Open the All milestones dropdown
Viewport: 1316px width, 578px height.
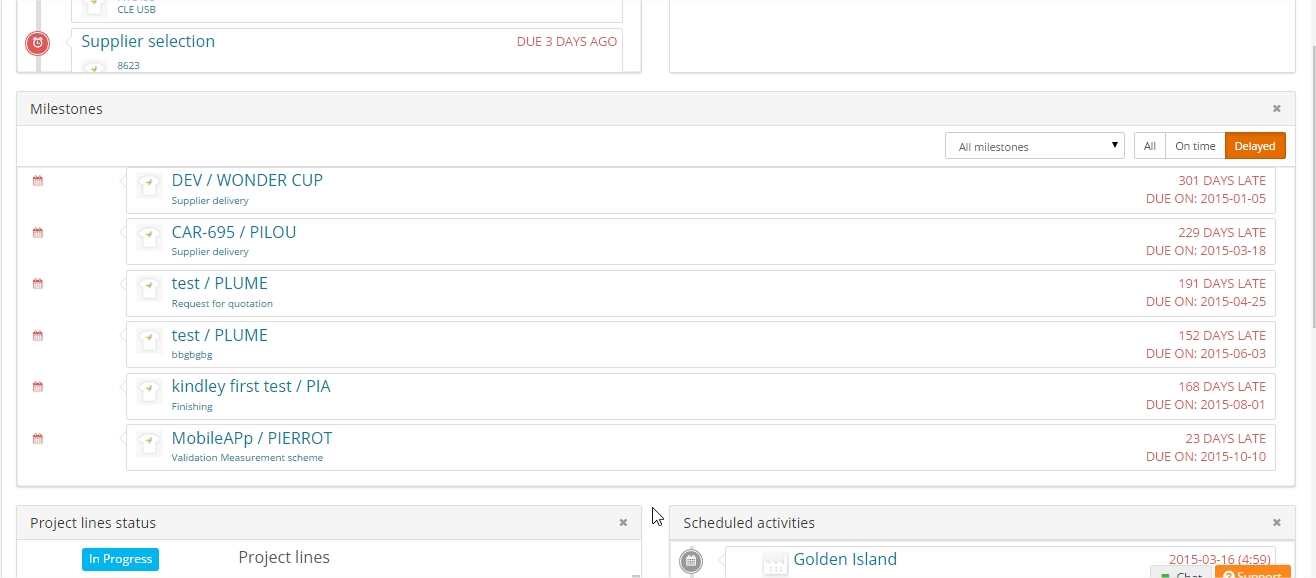(x=1034, y=146)
